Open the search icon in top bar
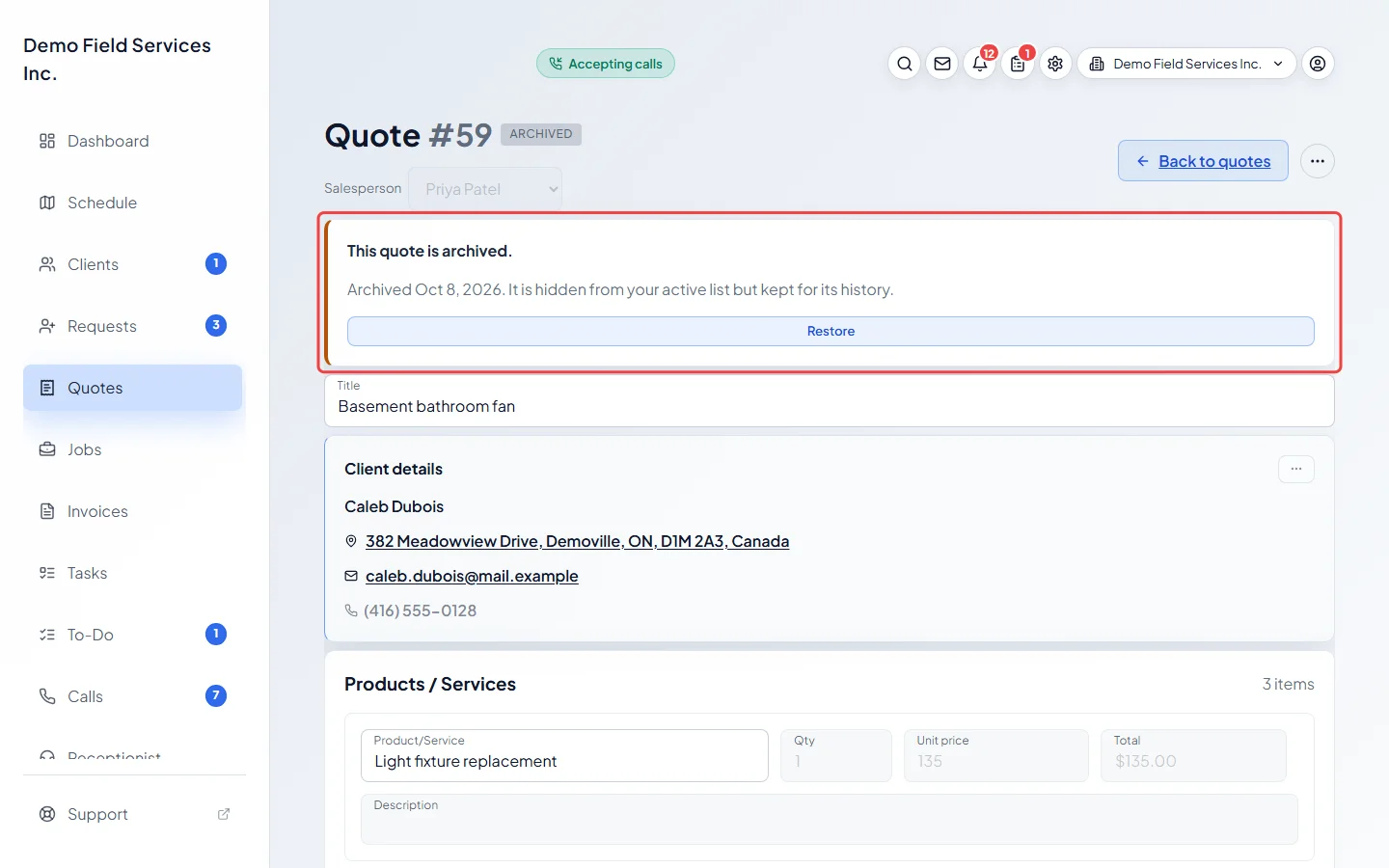 pos(904,64)
